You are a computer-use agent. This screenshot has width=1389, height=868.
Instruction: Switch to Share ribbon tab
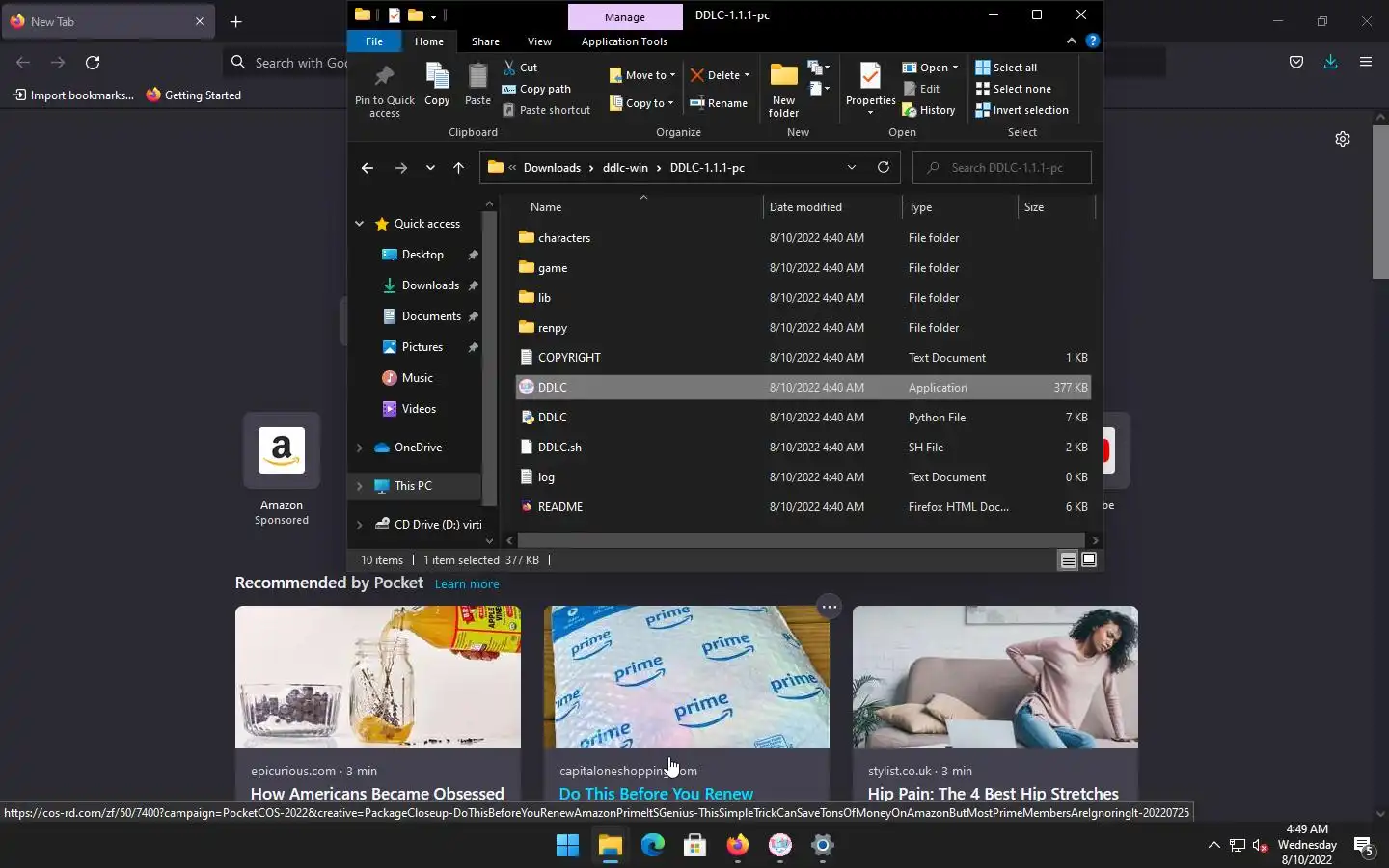[485, 41]
